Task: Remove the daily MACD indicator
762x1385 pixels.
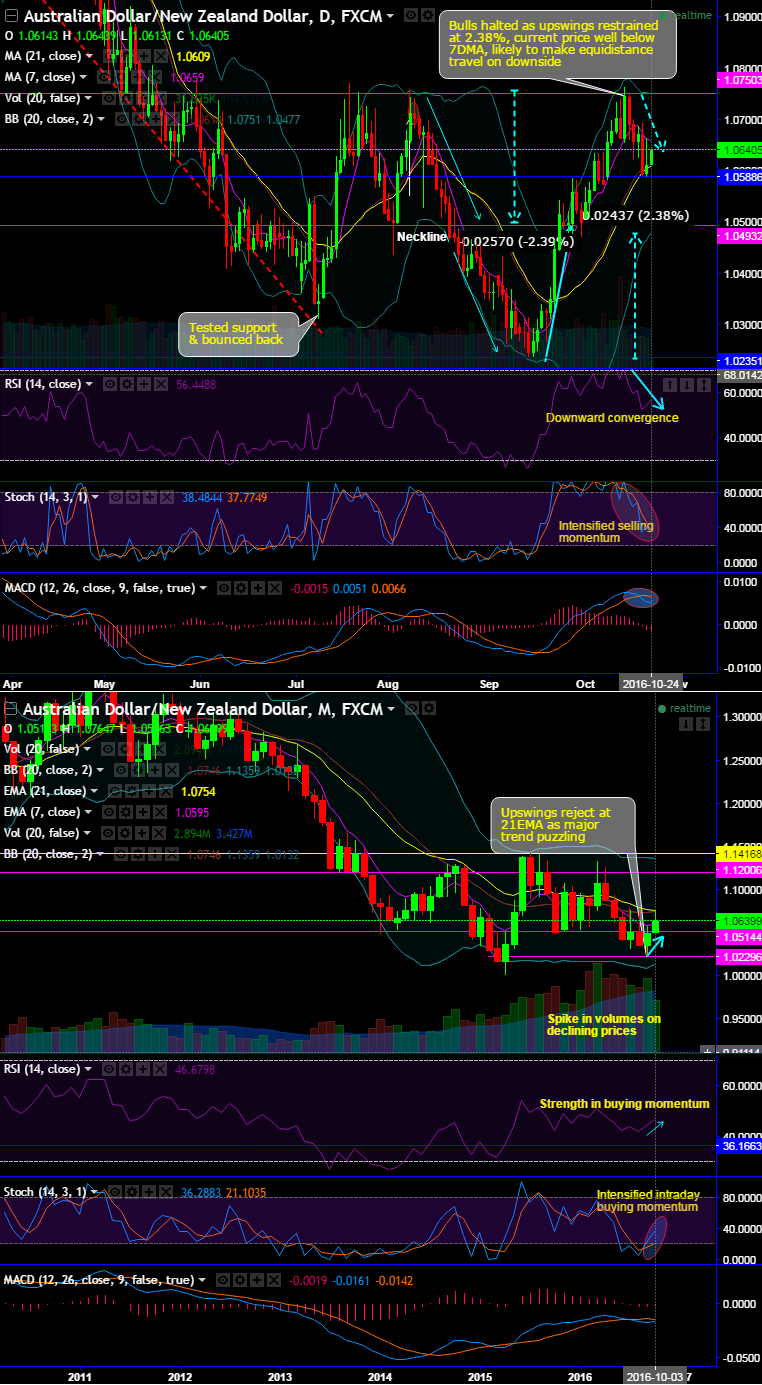Action: coord(275,588)
